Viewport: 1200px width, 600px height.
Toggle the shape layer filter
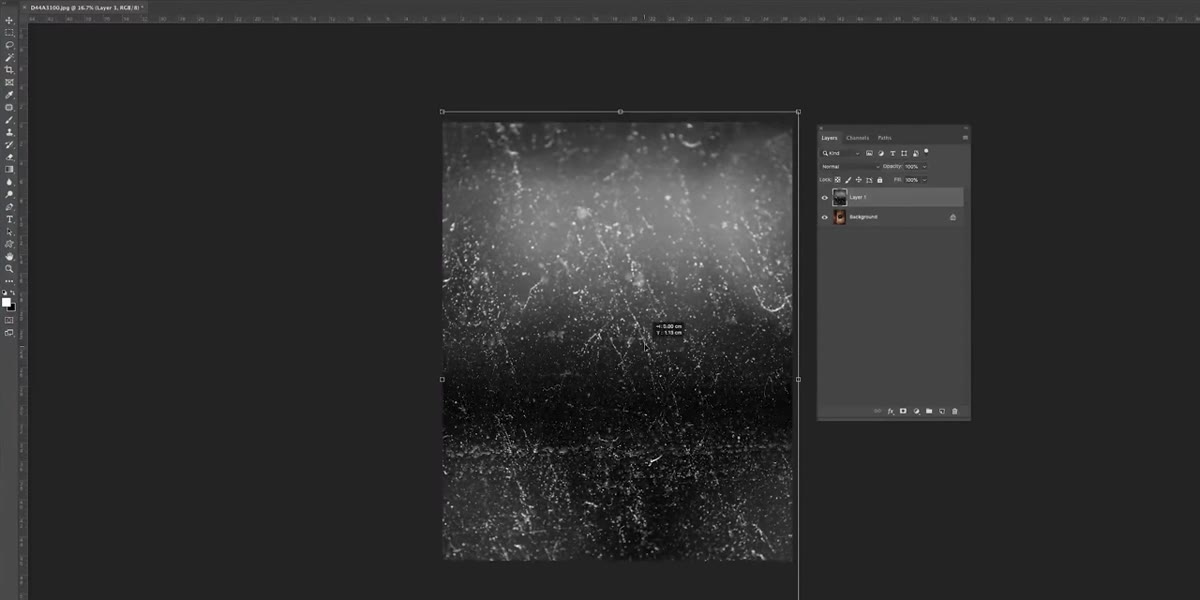click(904, 153)
